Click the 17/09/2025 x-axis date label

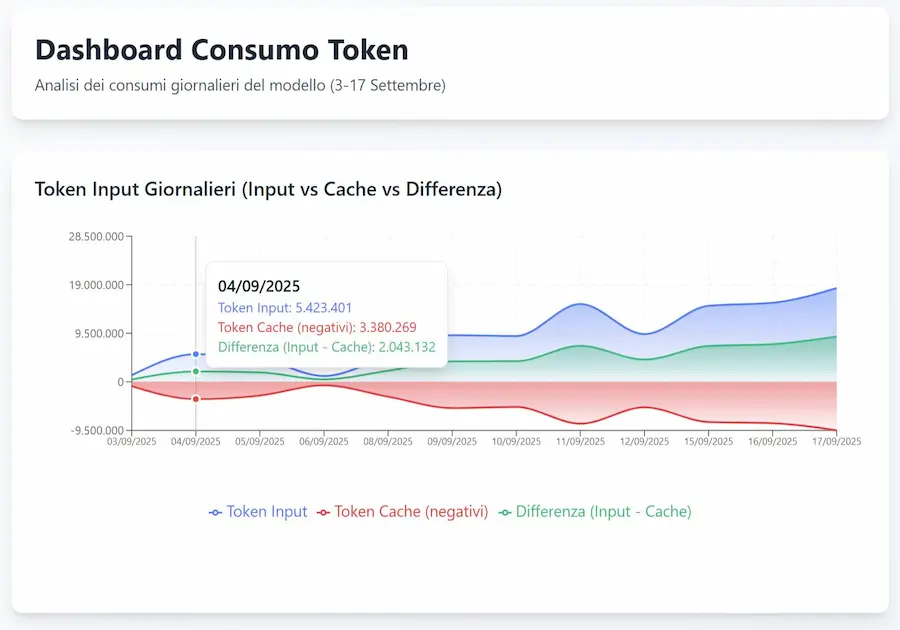pos(836,441)
